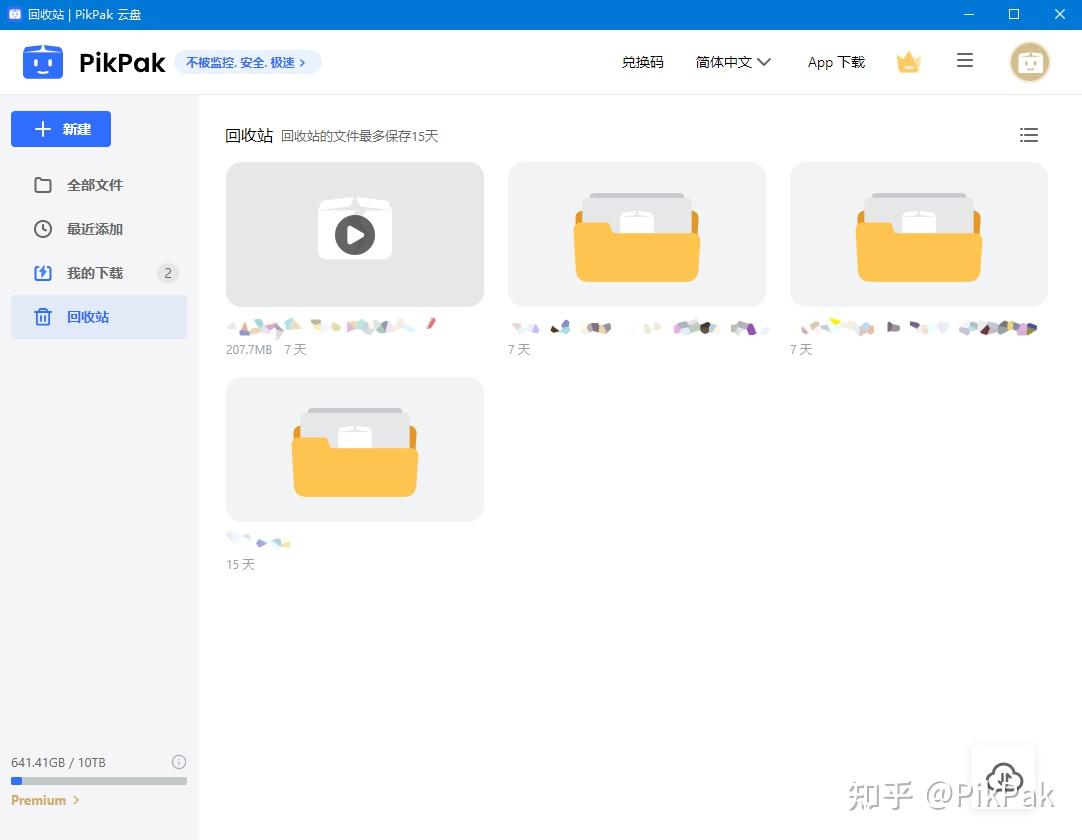
Task: Open App 下载 from the top bar
Action: [x=836, y=62]
